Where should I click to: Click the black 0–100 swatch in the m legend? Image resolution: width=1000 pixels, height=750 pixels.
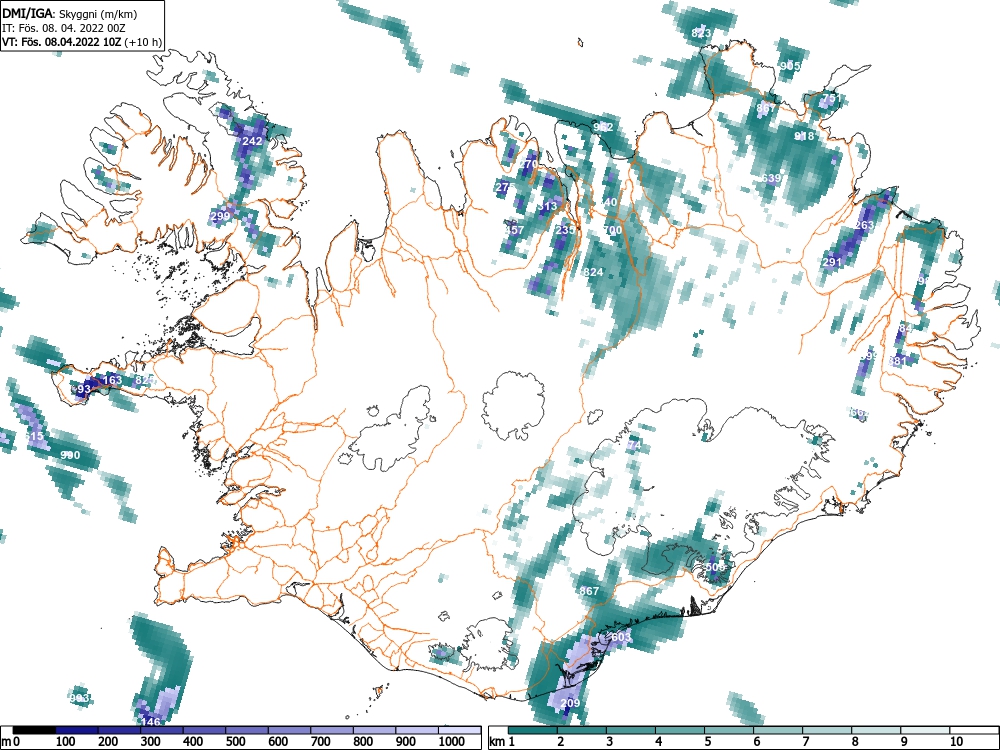pyautogui.click(x=34, y=730)
